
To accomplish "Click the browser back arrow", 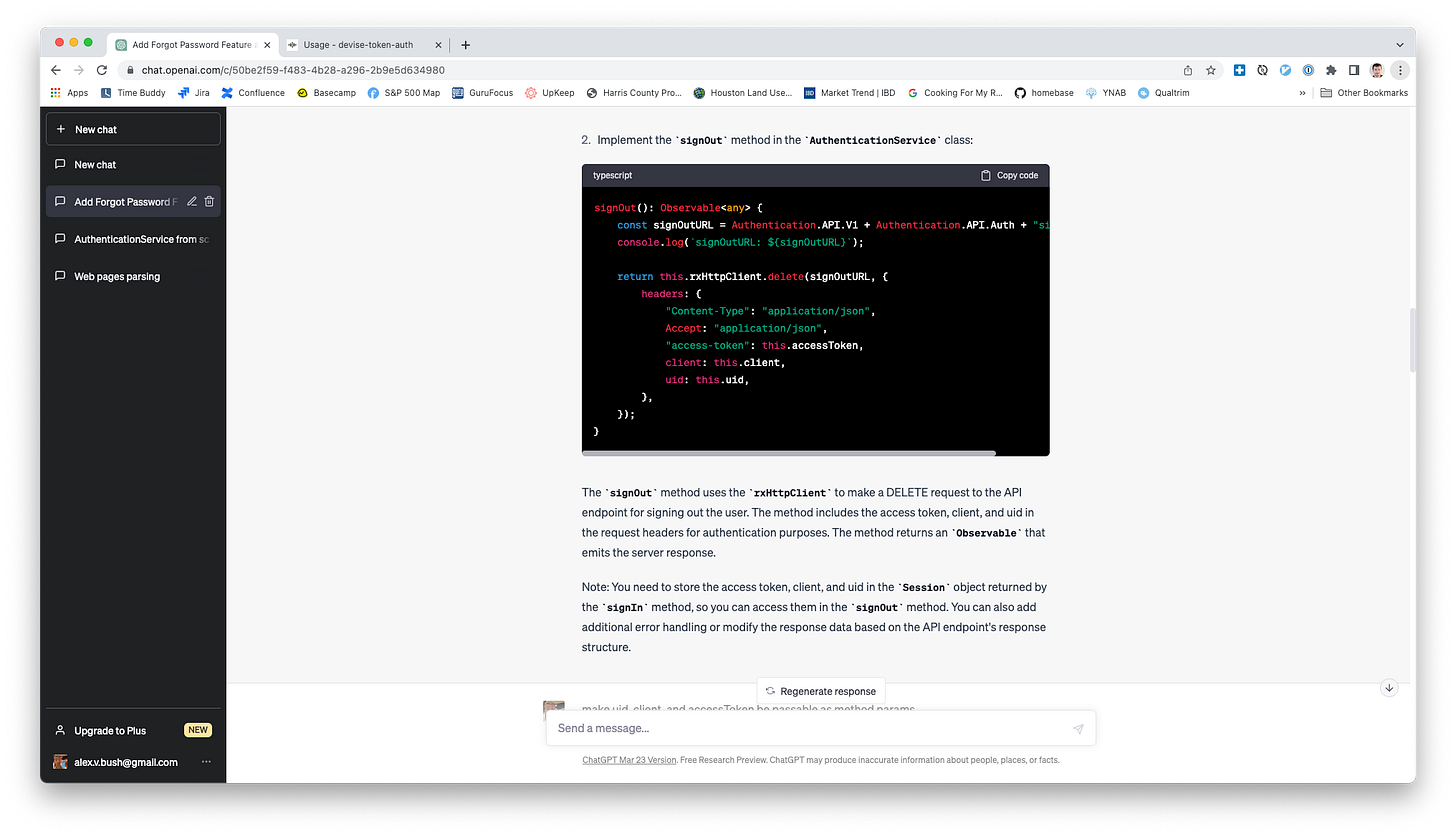I will (x=56, y=70).
